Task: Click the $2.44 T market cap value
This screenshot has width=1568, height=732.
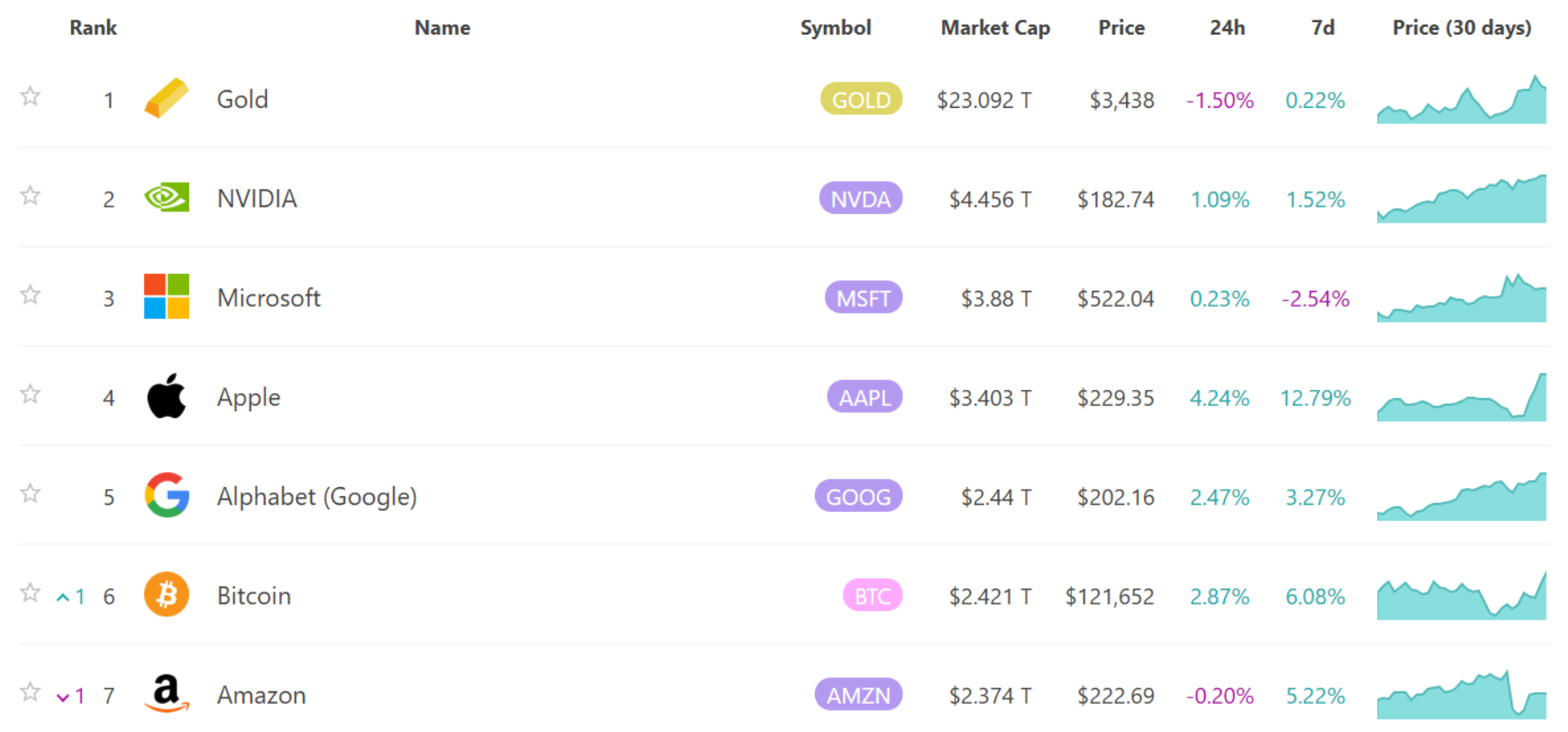Action: click(996, 497)
